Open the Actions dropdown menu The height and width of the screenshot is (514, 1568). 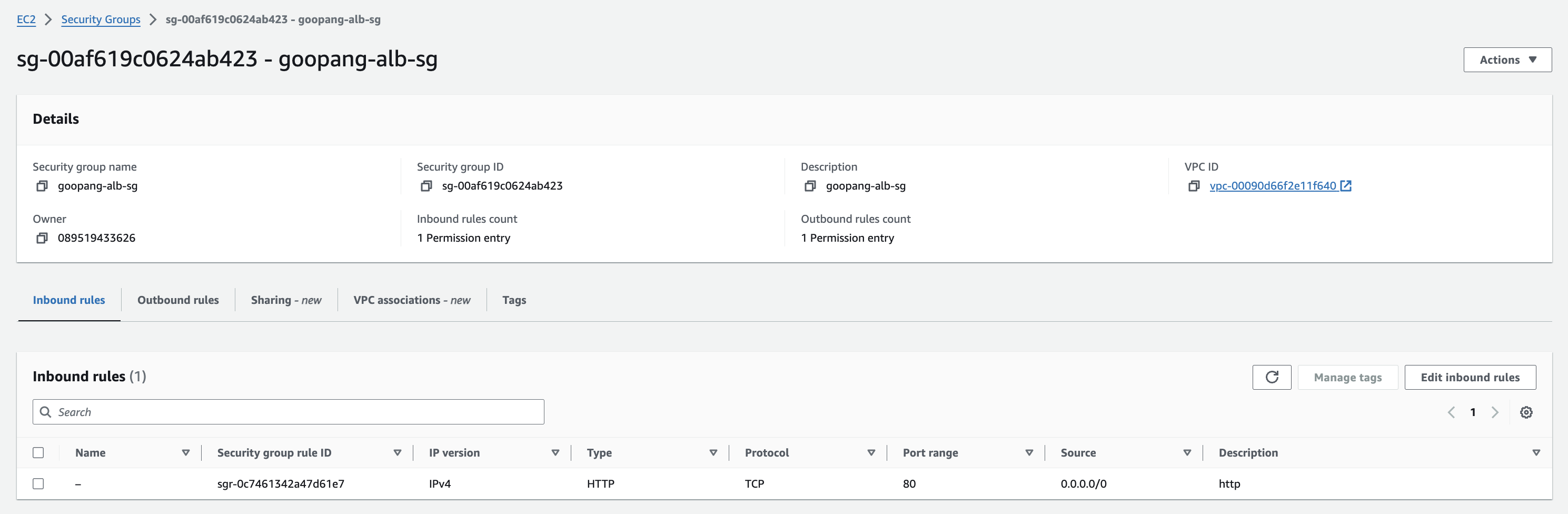1507,60
